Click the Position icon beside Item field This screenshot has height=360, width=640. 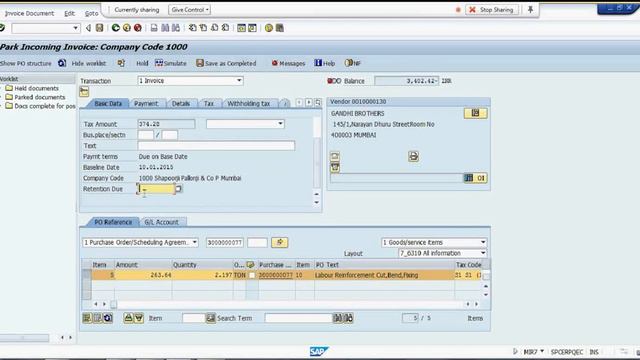(x=210, y=318)
